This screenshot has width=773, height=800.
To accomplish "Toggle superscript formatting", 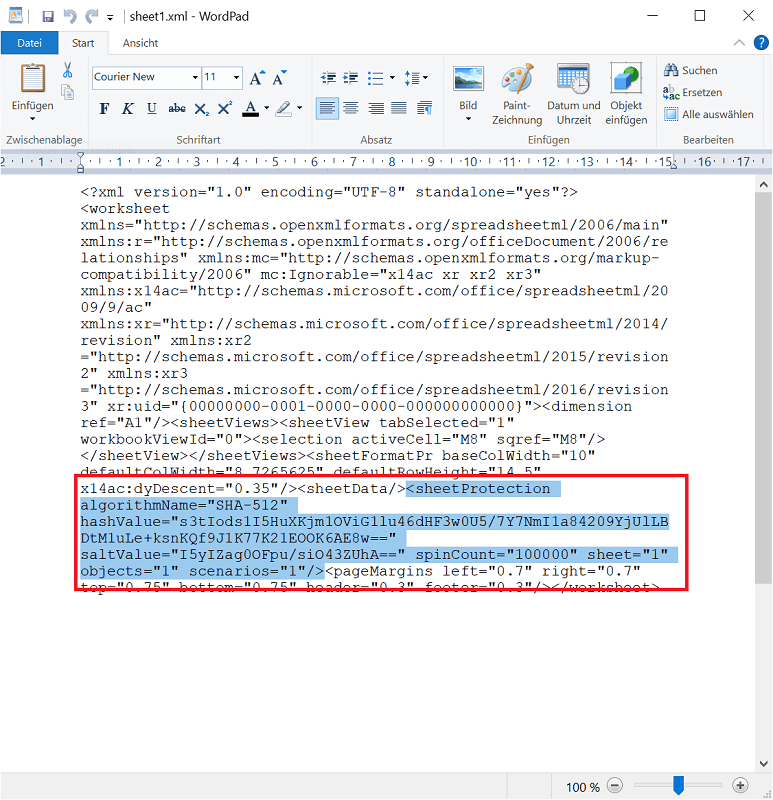I will coord(225,108).
